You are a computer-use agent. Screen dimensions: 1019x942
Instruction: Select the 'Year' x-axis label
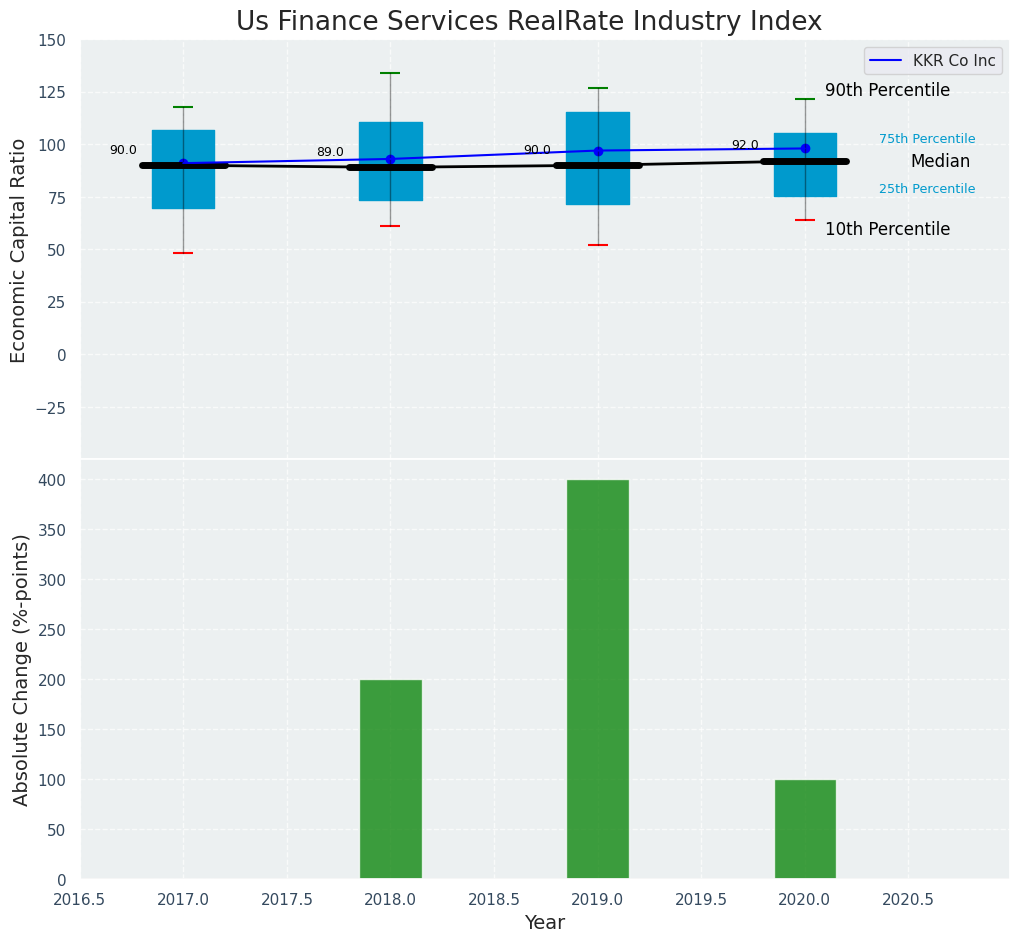click(x=545, y=923)
